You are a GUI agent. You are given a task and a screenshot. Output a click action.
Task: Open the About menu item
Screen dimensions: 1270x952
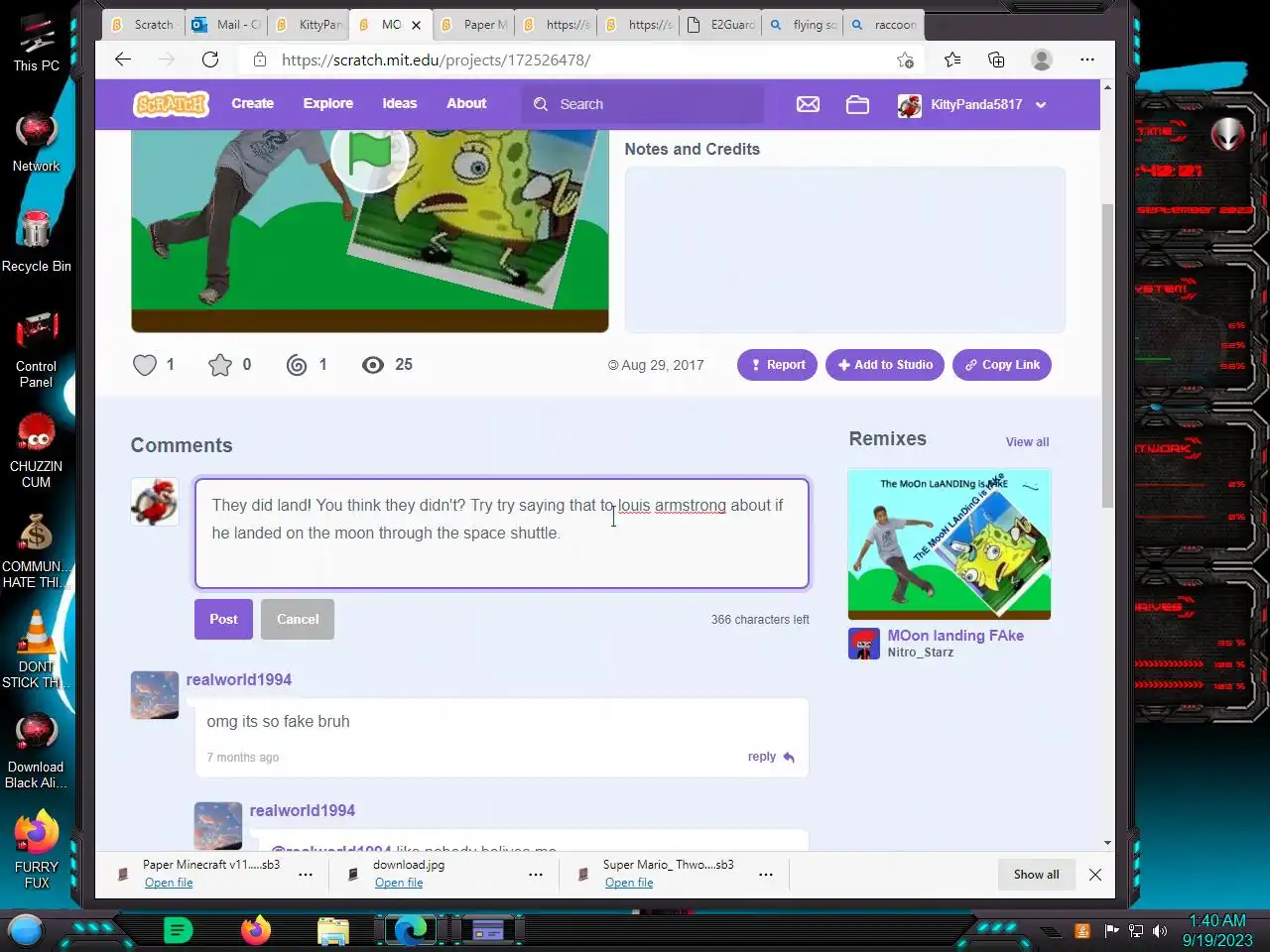coord(466,103)
